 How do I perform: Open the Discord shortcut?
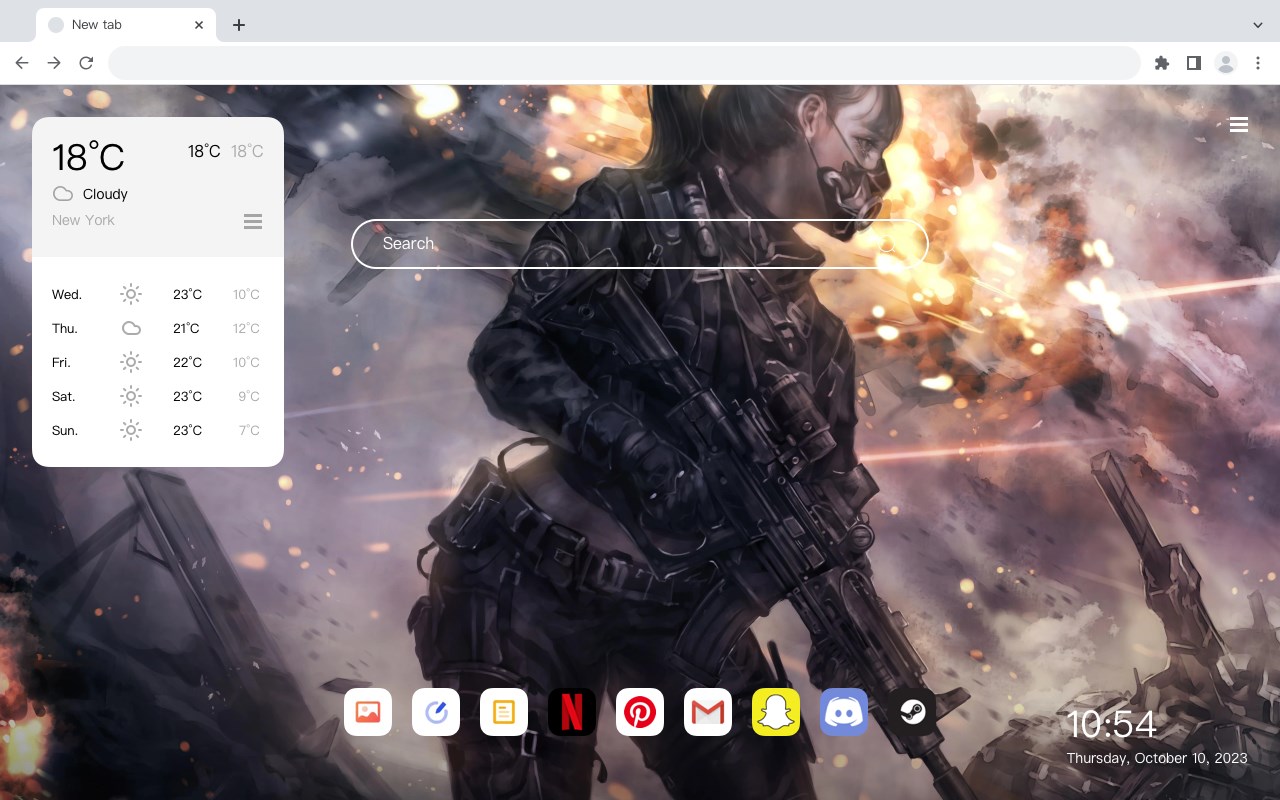(x=844, y=712)
